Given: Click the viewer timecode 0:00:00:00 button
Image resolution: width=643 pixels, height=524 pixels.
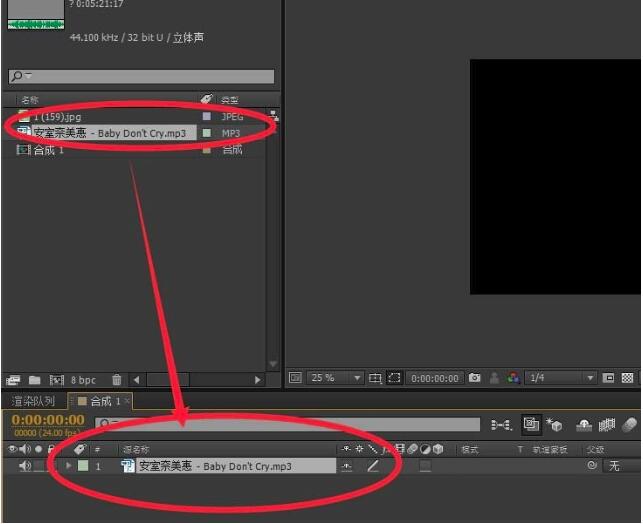Looking at the screenshot, I should coord(434,378).
